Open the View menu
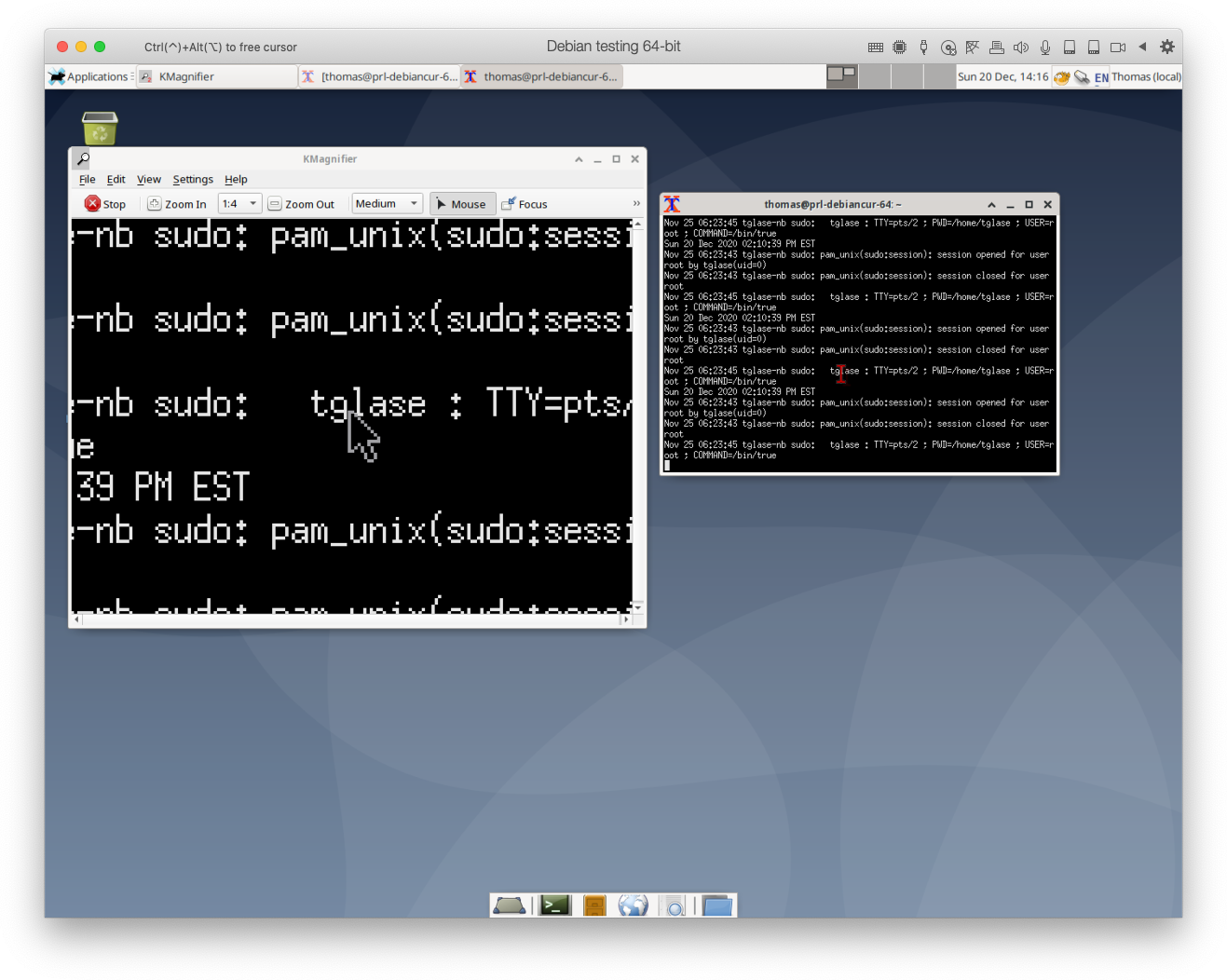Screen dimensions: 1227x980 (x=149, y=179)
